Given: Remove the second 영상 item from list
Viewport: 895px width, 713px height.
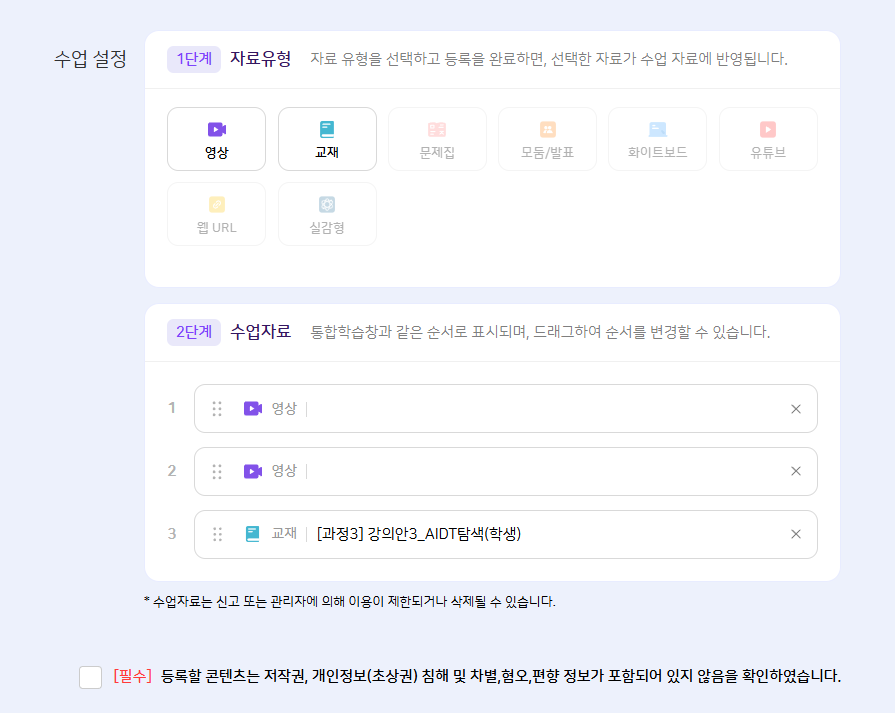Looking at the screenshot, I should coord(796,471).
